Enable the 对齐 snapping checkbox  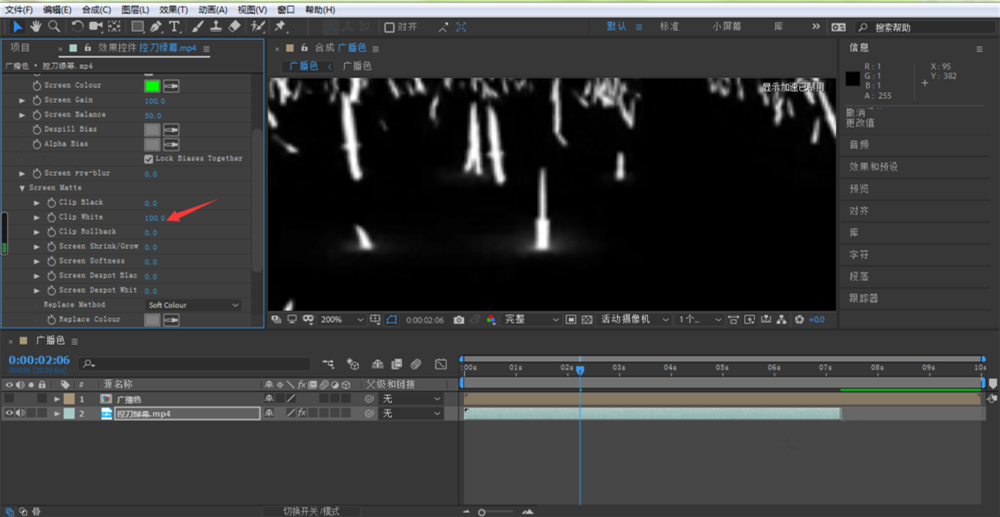390,27
